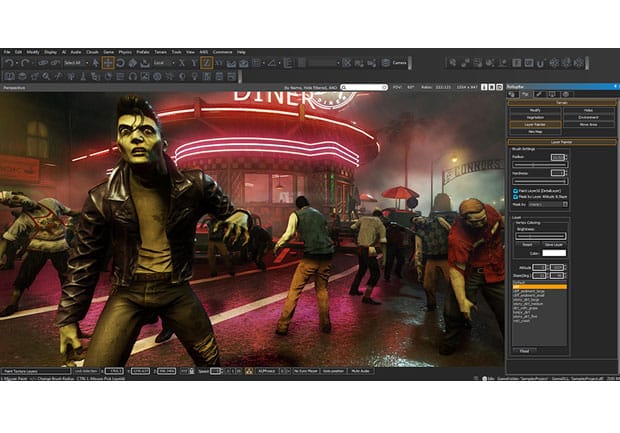This screenshot has height=433, width=620.
Task: Toggle Lock Selection in status bar
Action: 86,371
